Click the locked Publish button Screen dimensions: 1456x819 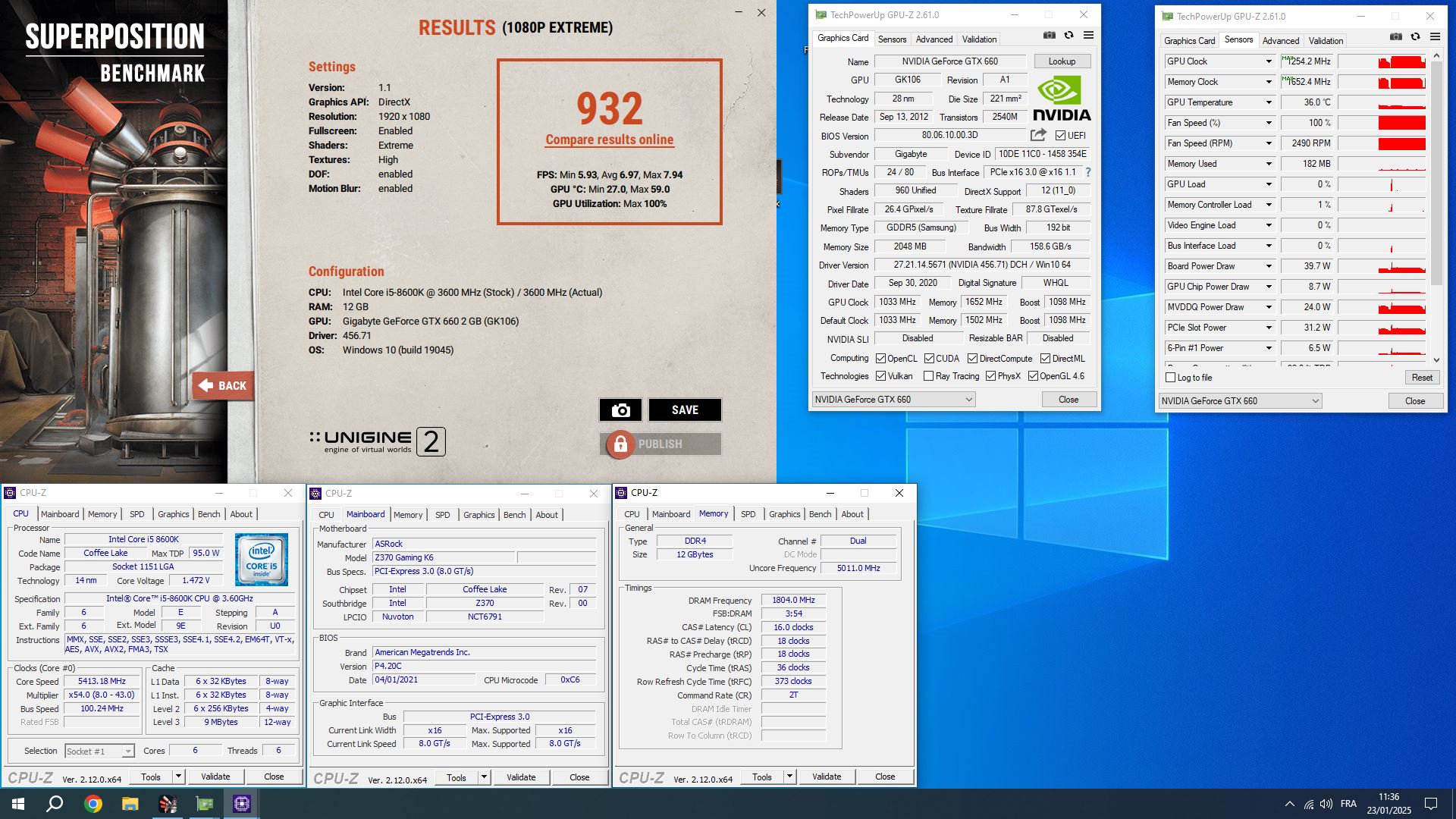(661, 444)
